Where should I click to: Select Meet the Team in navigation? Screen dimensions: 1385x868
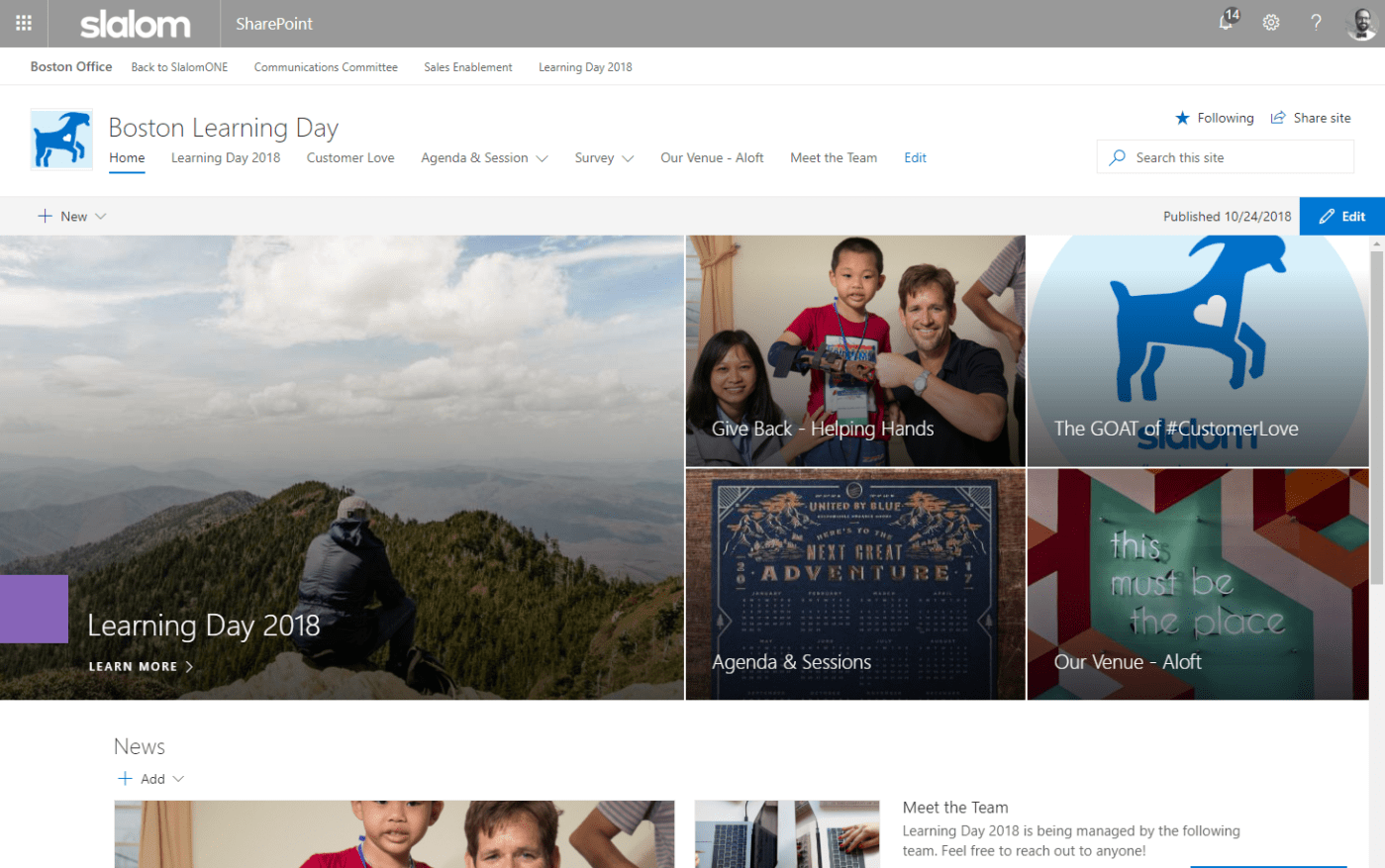point(833,158)
